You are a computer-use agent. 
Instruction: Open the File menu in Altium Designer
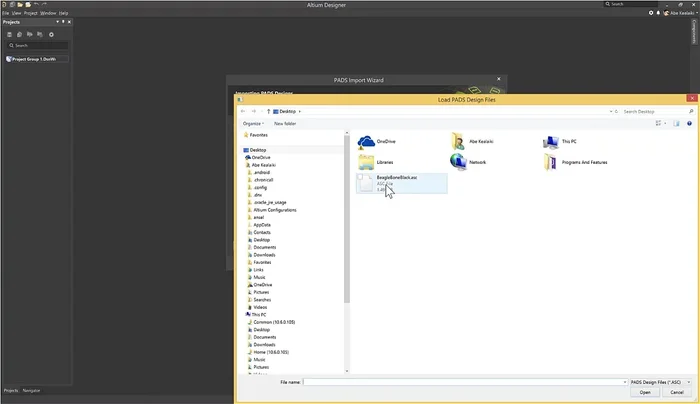tap(5, 13)
